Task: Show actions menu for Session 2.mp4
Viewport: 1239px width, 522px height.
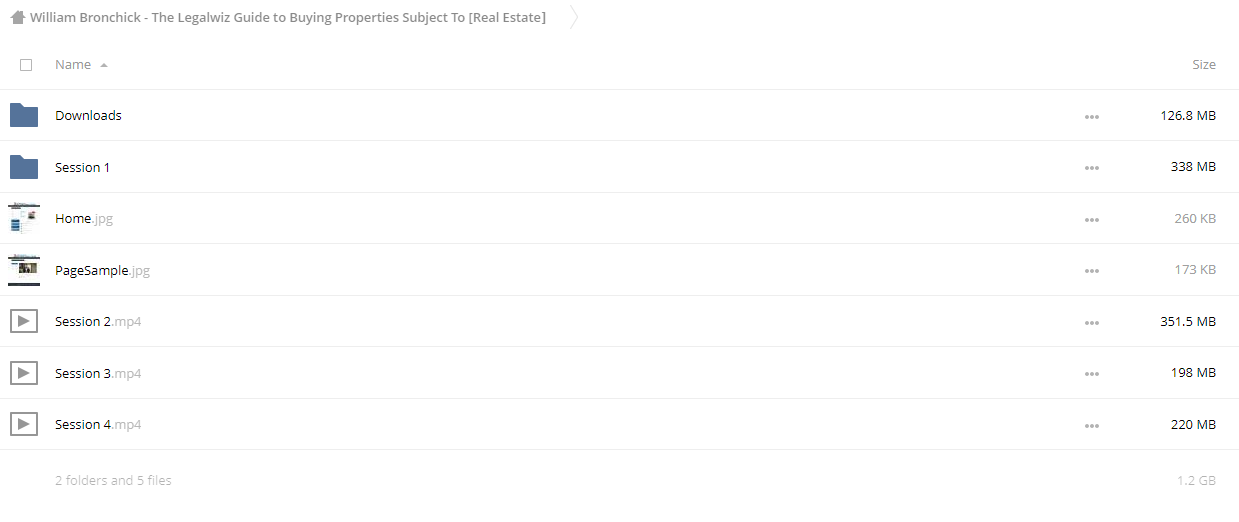Action: pos(1091,323)
